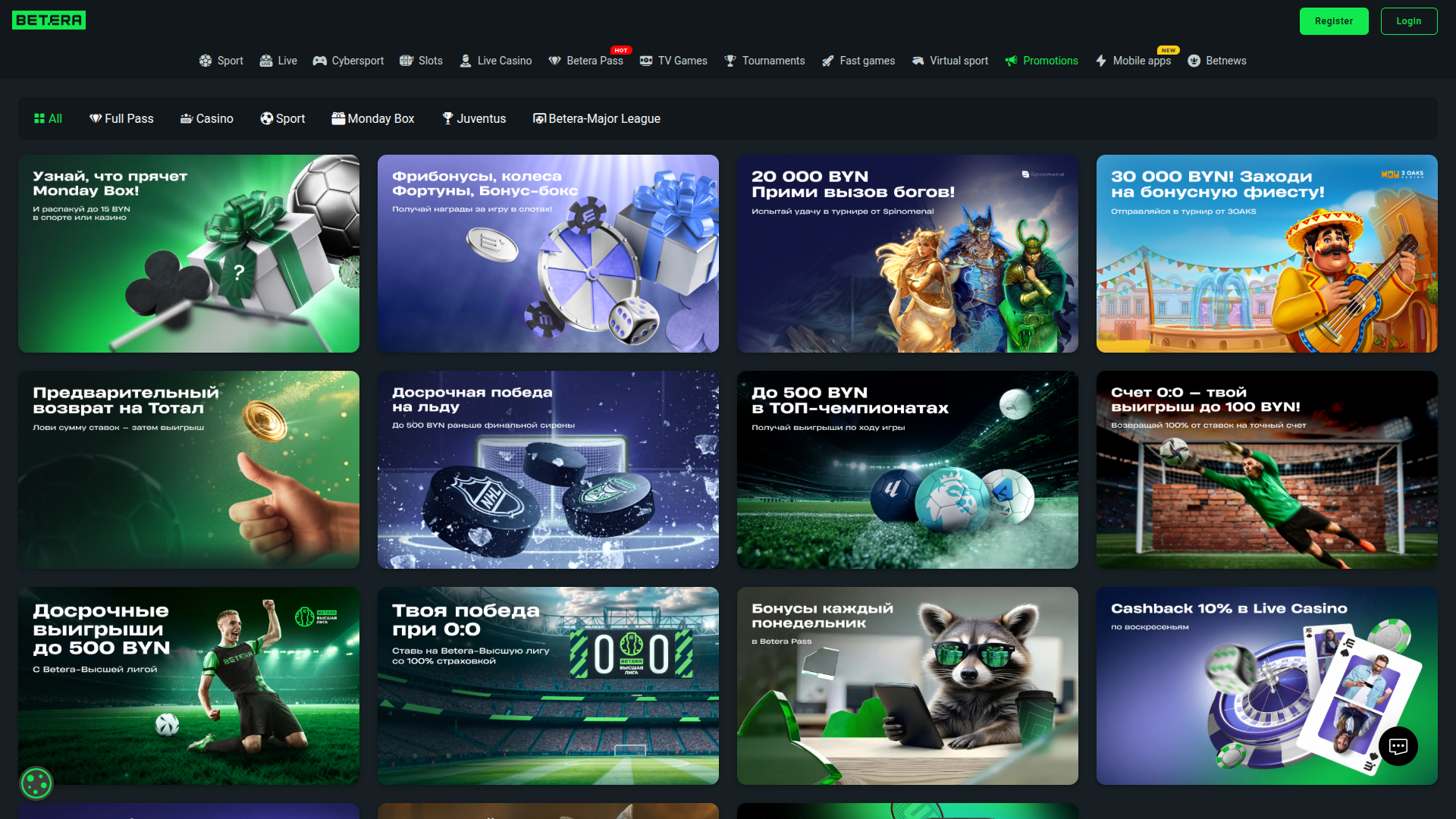Select Betera-Major League filter

pyautogui.click(x=597, y=118)
